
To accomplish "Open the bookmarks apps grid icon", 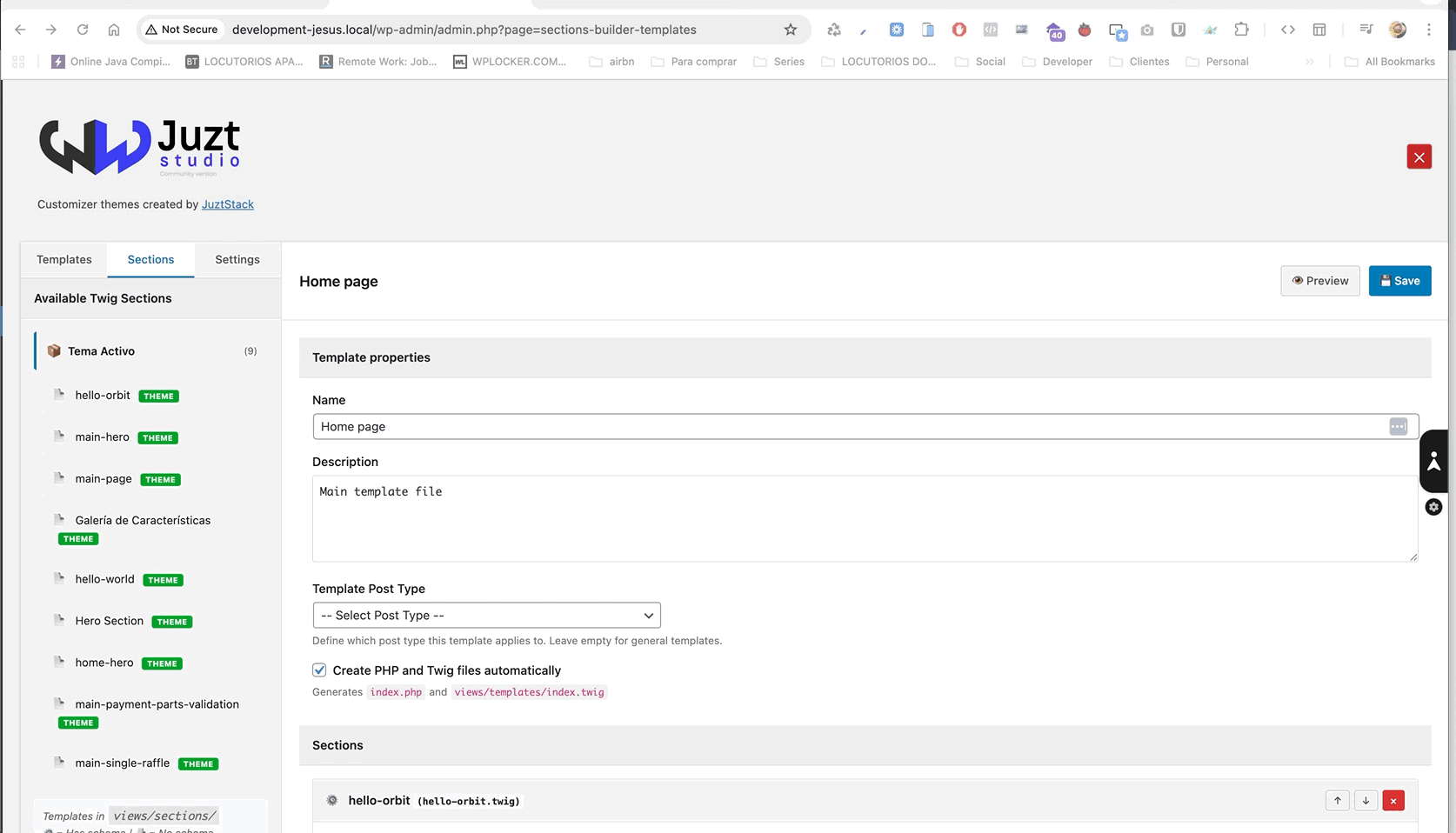I will [18, 62].
